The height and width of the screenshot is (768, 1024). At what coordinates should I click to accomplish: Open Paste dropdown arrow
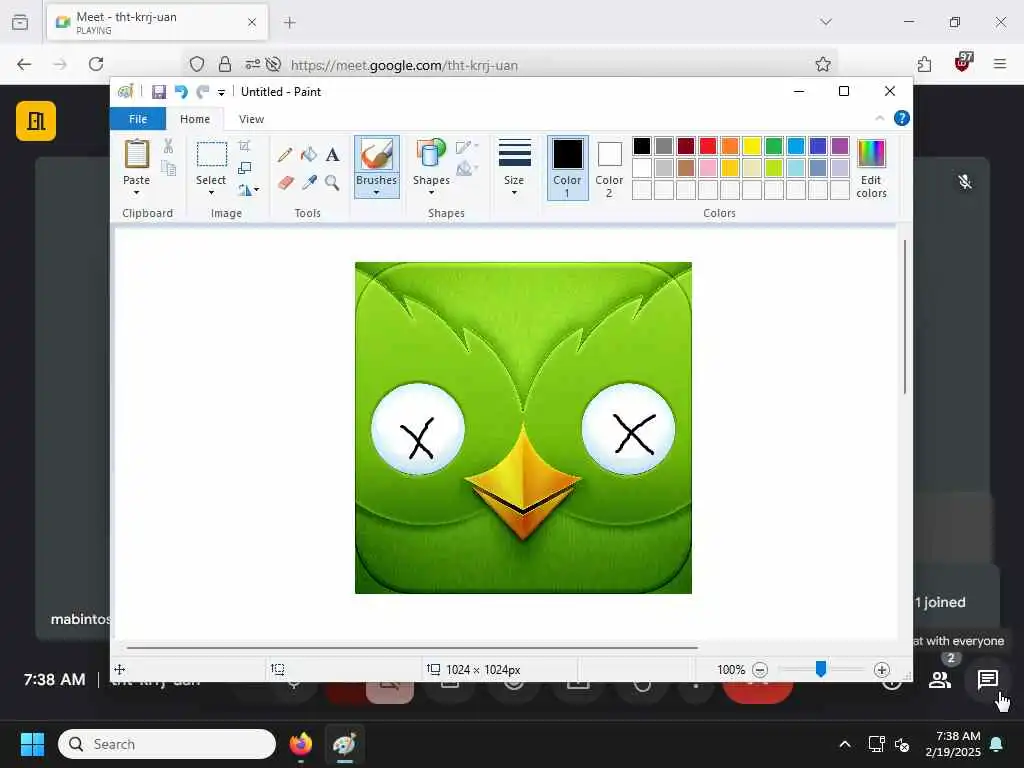[x=136, y=193]
